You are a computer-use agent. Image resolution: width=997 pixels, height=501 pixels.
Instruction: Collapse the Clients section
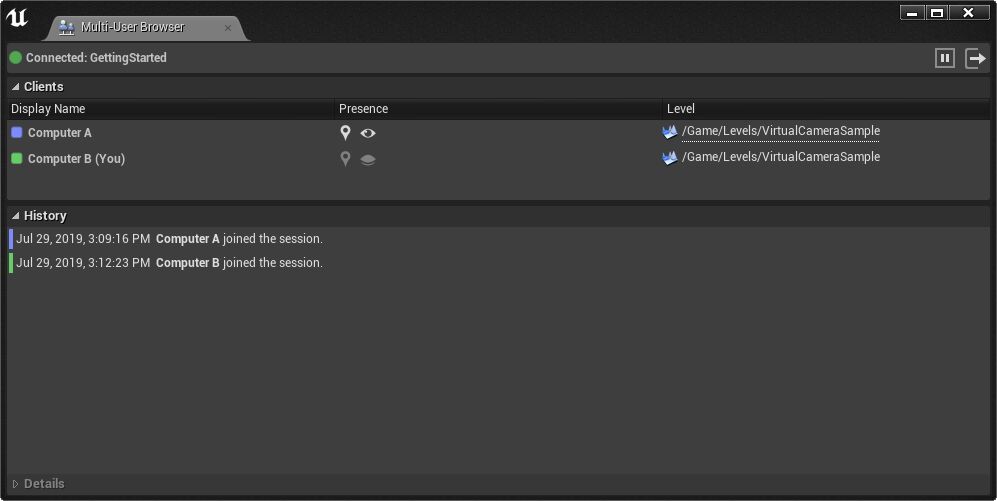coord(16,87)
